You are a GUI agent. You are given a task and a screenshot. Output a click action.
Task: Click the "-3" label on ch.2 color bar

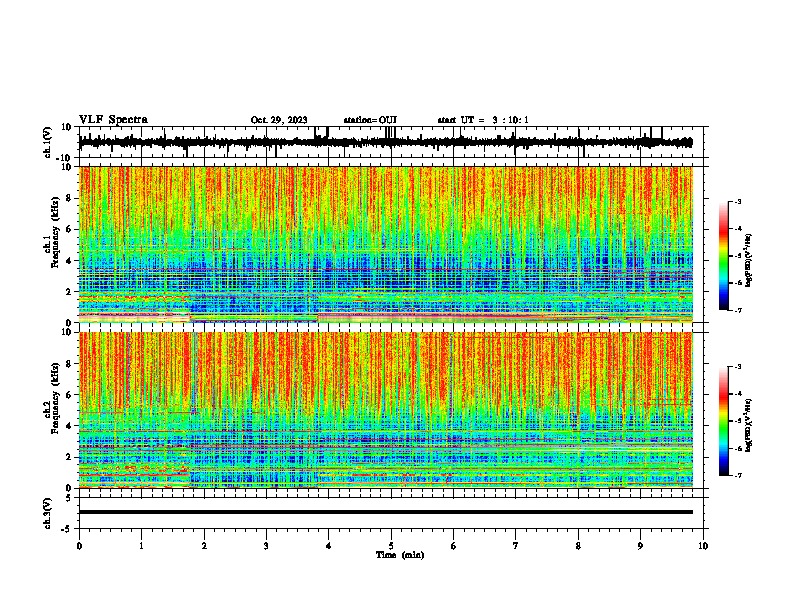point(737,367)
